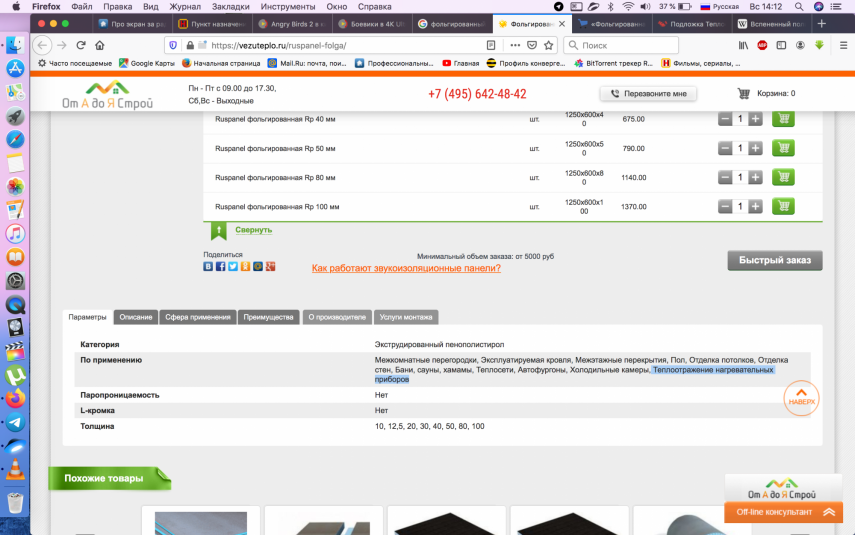Increase quantity for Ruspanel Rp 80 мм
The image size is (855, 535).
pyautogui.click(x=755, y=177)
